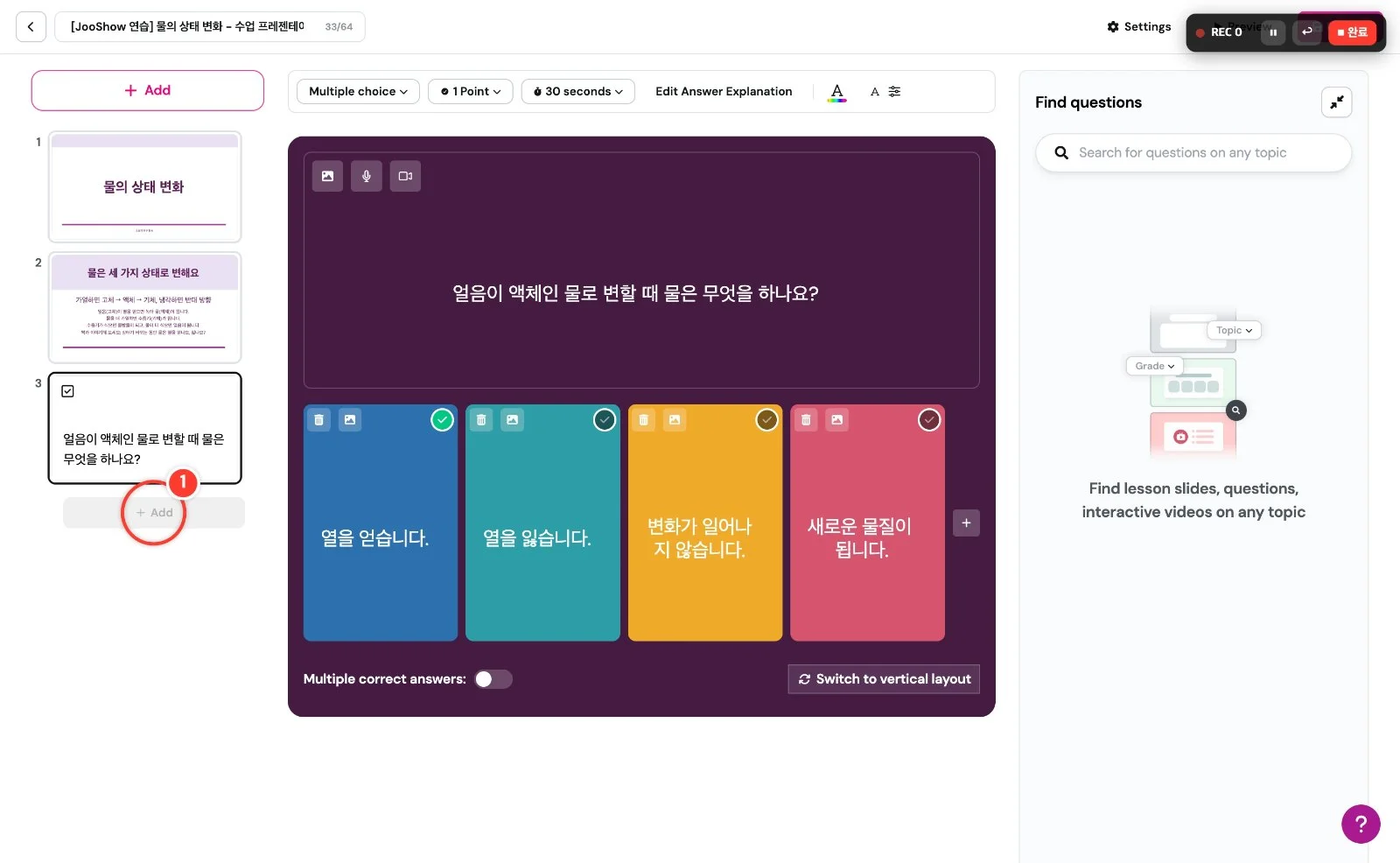Click Edit Answer Explanation
Screen dimensions: 1400x863
tap(724, 91)
